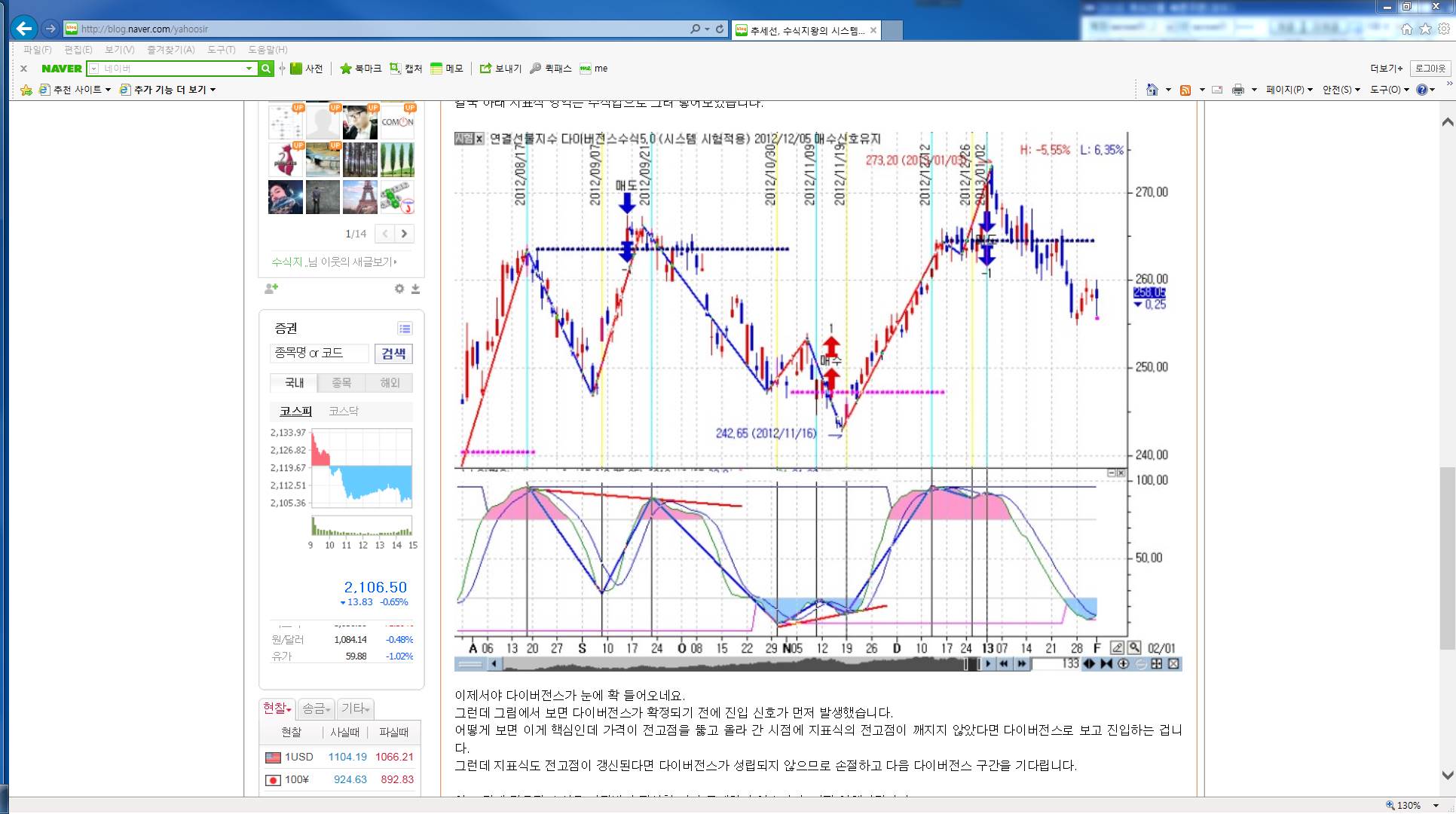Click the 캡처 capture tool icon
Screen dimensions: 1456x814
405,69
